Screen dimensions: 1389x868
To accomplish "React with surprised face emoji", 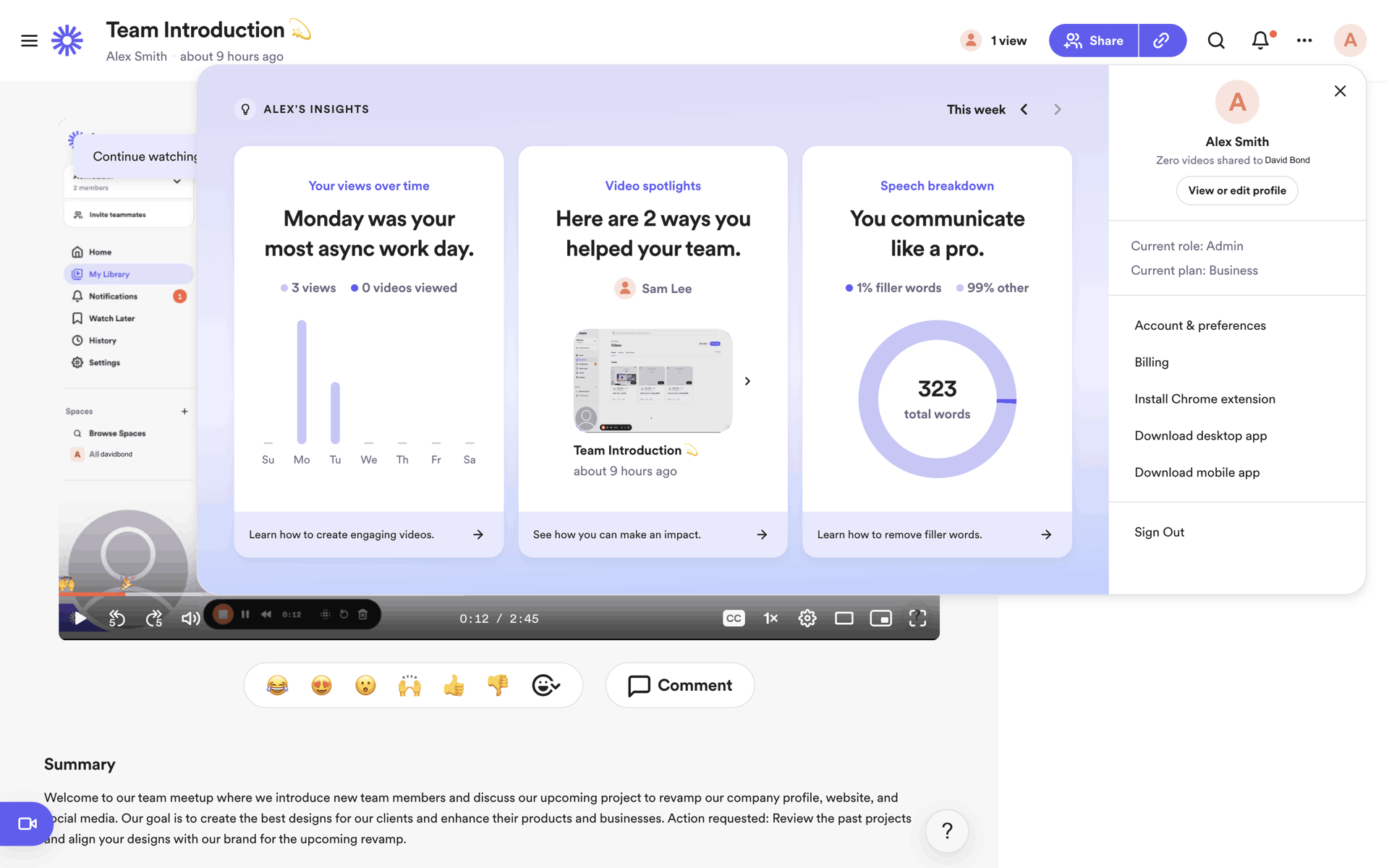I will [x=365, y=685].
